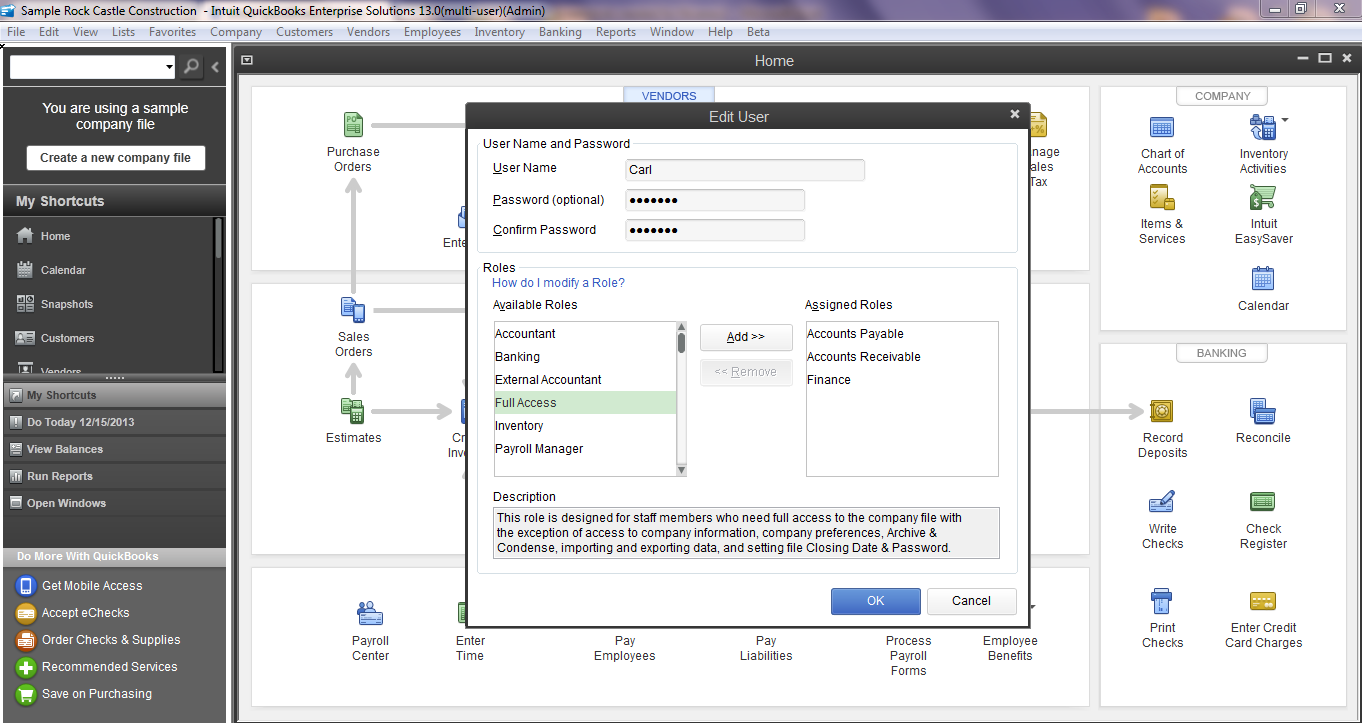Select Full Access role
The width and height of the screenshot is (1362, 723).
pos(585,403)
